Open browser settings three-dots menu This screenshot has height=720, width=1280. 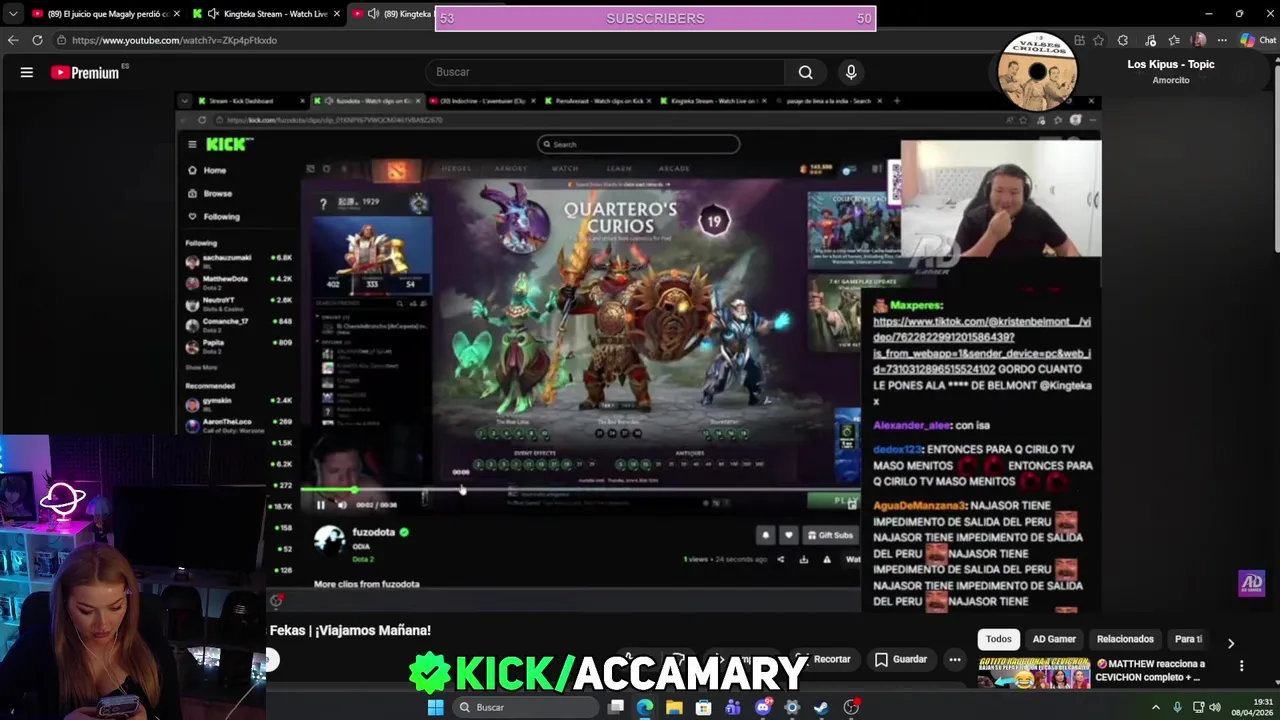(x=1222, y=40)
